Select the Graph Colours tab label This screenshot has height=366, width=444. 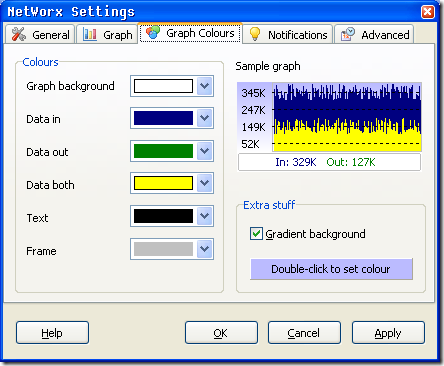click(200, 33)
